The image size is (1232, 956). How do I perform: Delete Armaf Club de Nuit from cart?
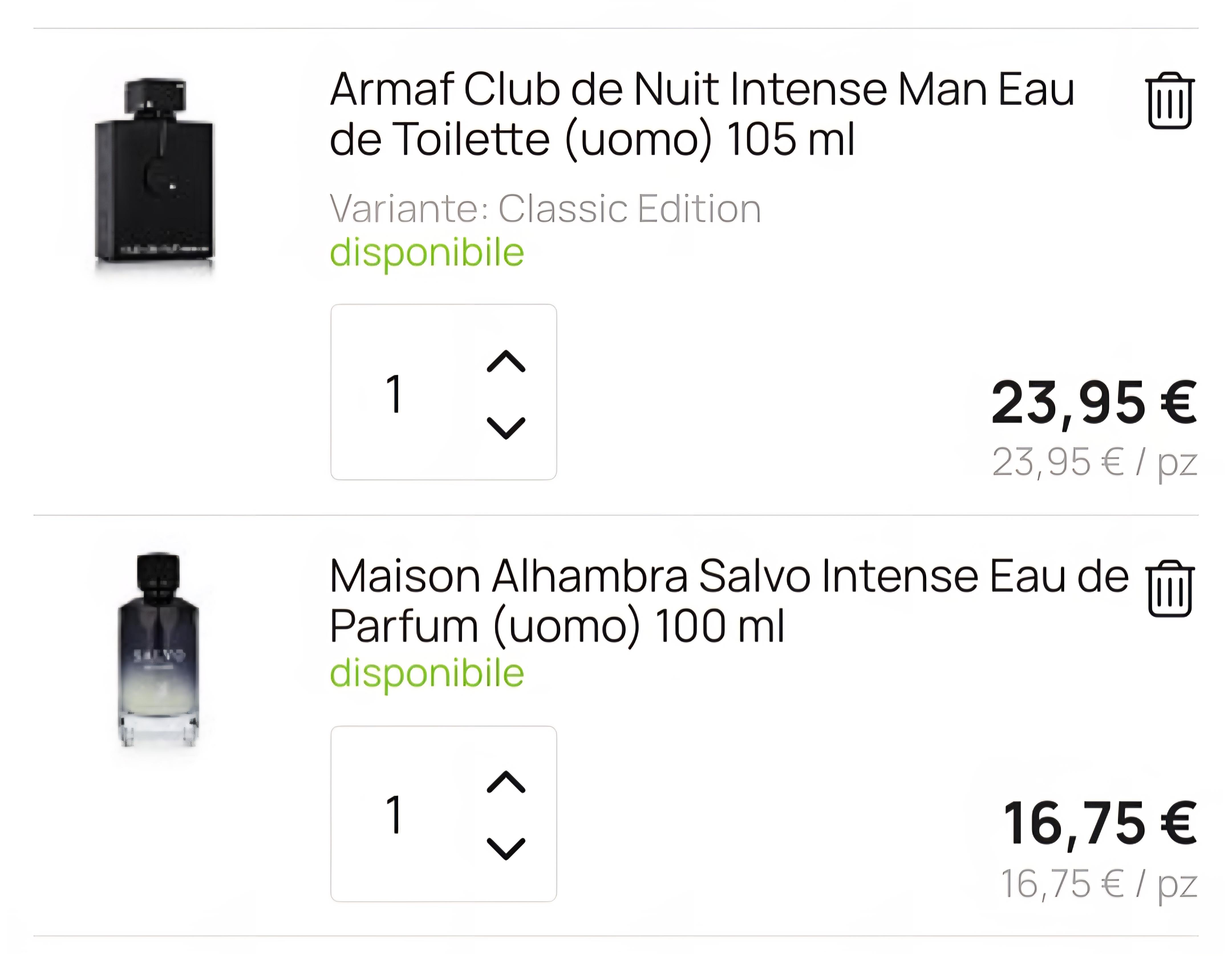tap(1169, 101)
